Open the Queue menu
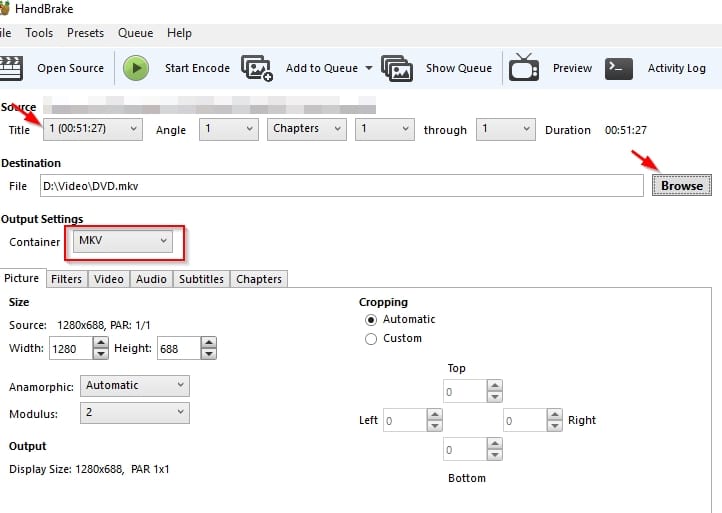This screenshot has width=722, height=513. [135, 33]
